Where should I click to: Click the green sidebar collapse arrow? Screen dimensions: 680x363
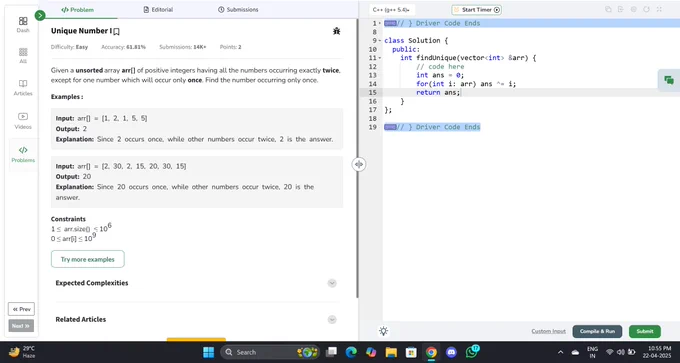40,16
